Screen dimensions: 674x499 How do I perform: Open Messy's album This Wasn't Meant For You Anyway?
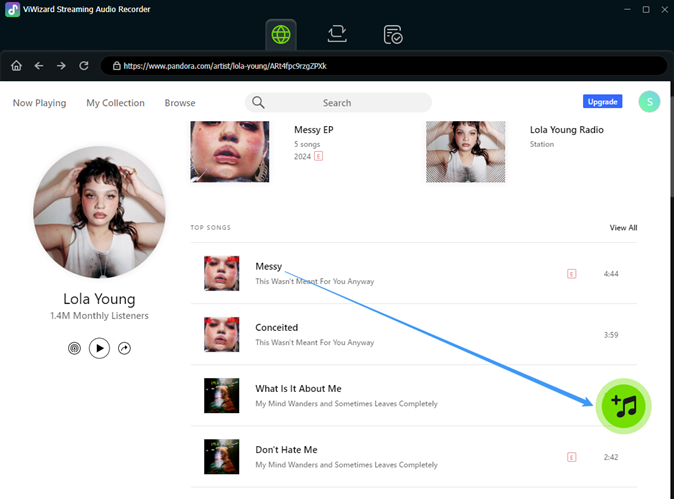tap(315, 282)
